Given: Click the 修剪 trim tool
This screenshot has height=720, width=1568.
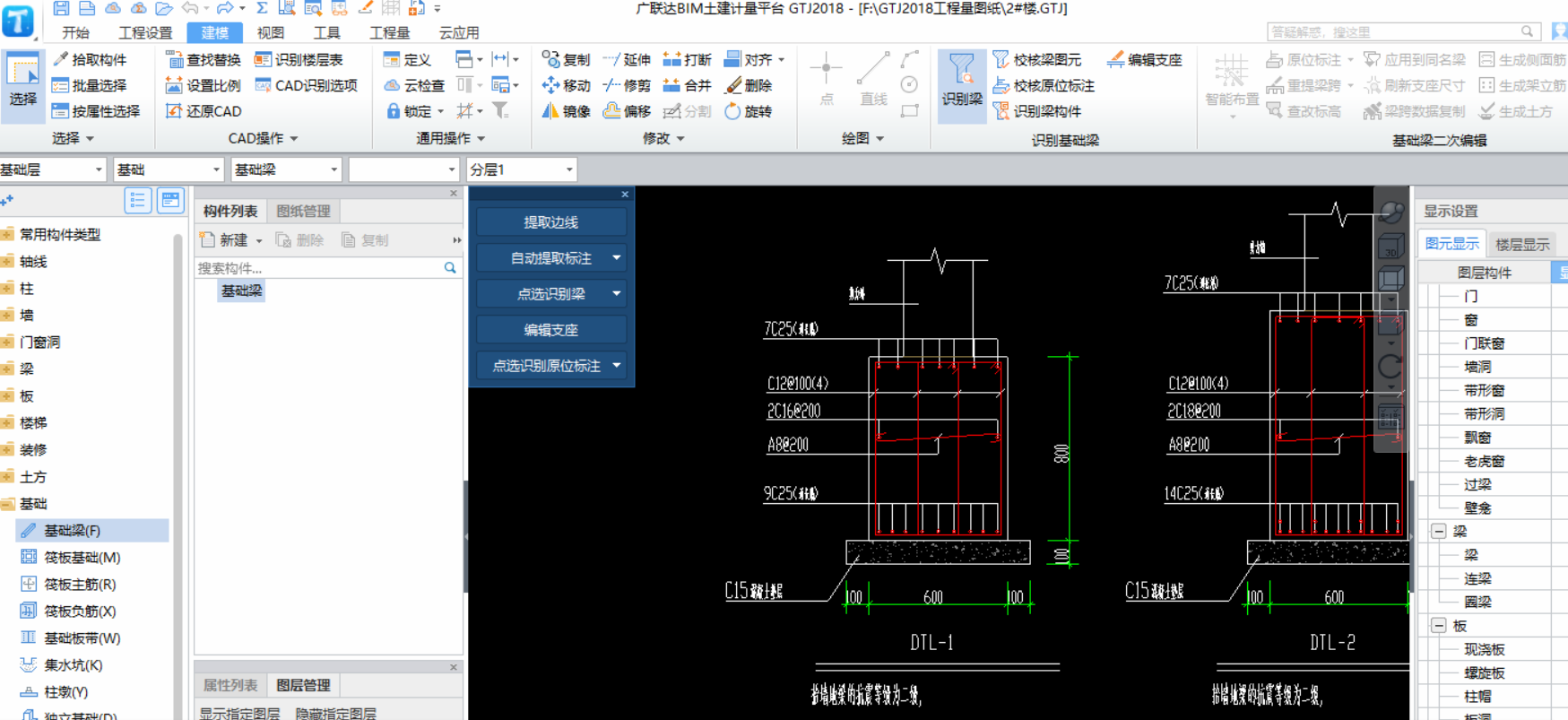Looking at the screenshot, I should [627, 85].
